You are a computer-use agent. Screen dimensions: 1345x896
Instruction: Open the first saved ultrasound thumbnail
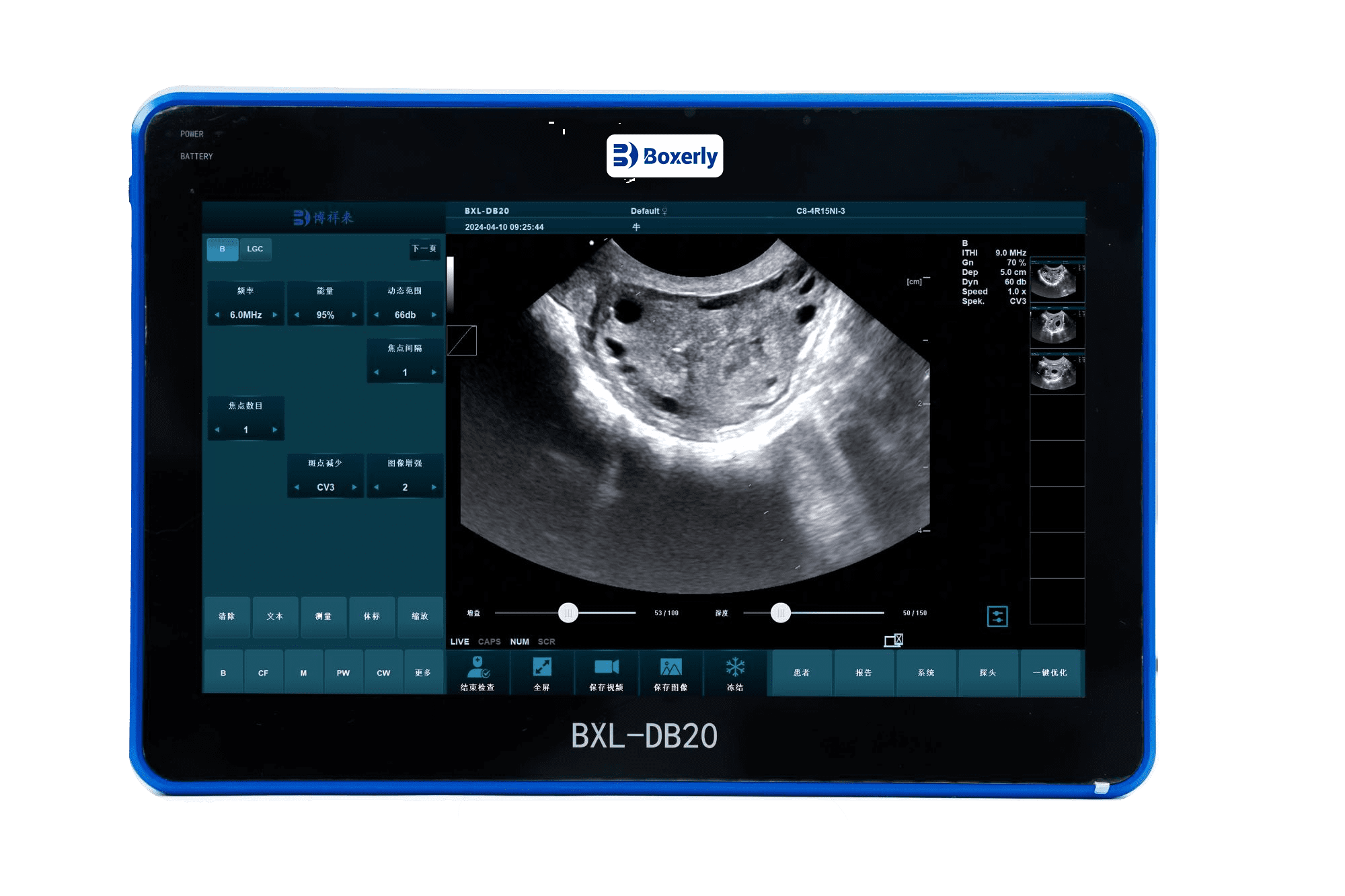1057,280
